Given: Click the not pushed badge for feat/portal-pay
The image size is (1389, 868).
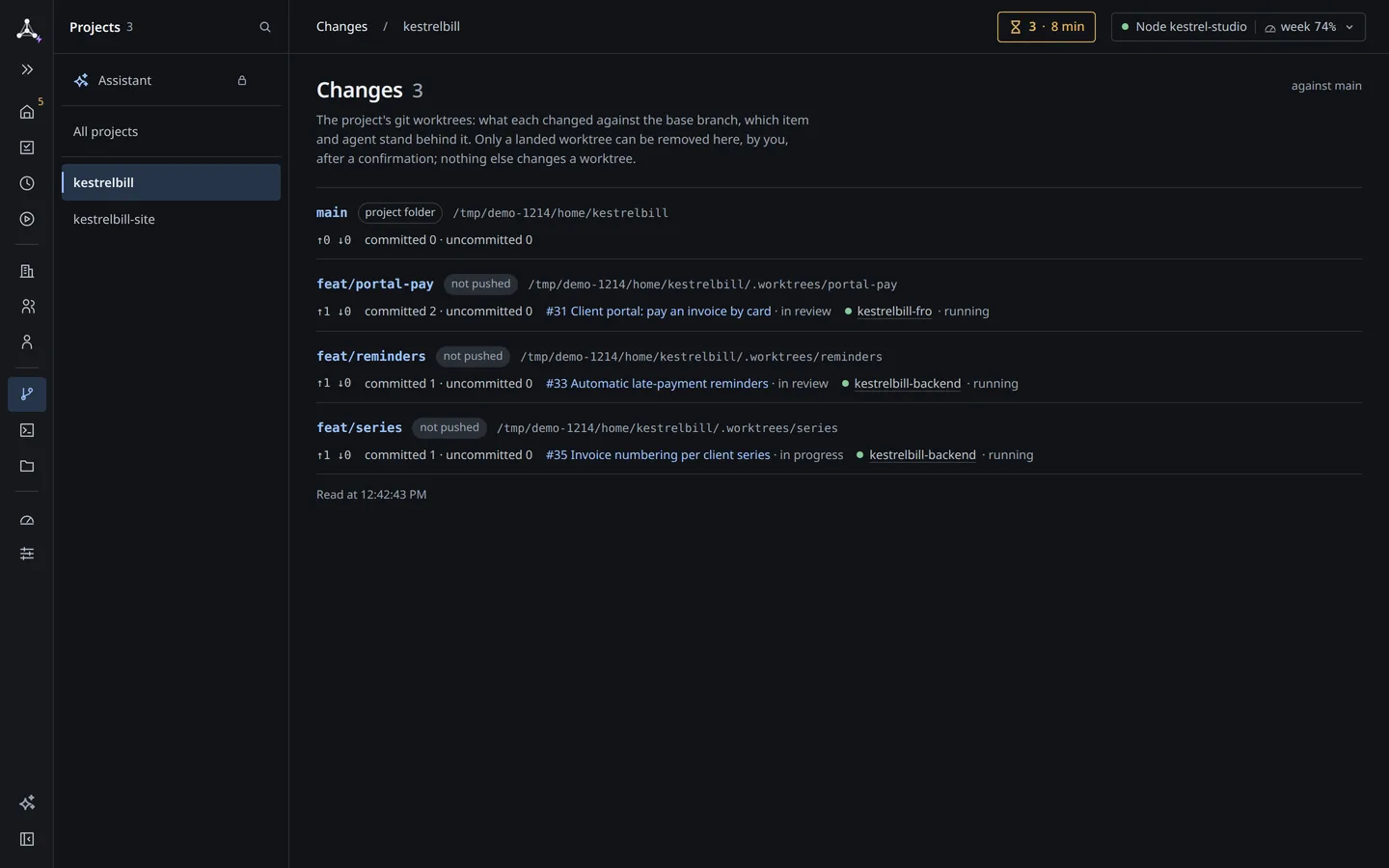Looking at the screenshot, I should click(x=480, y=285).
